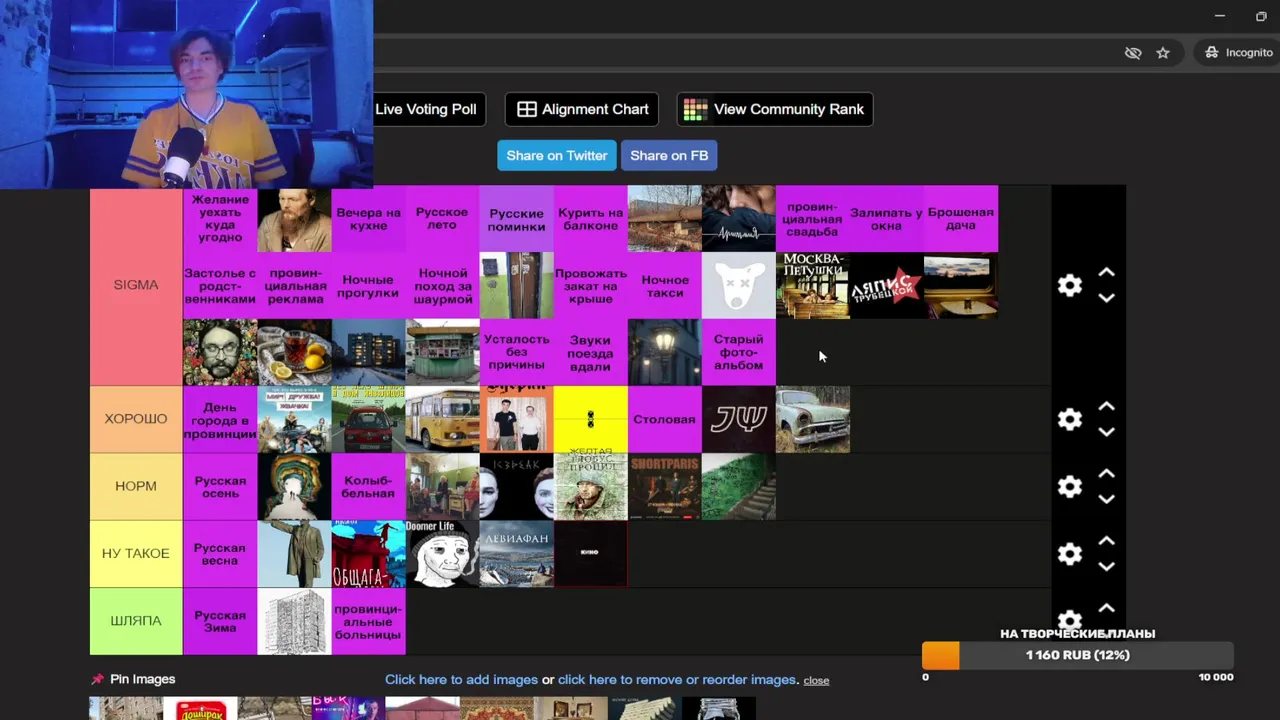Open settings gear for НУ ТАКОЕ tier
This screenshot has width=1280, height=720.
(x=1070, y=553)
